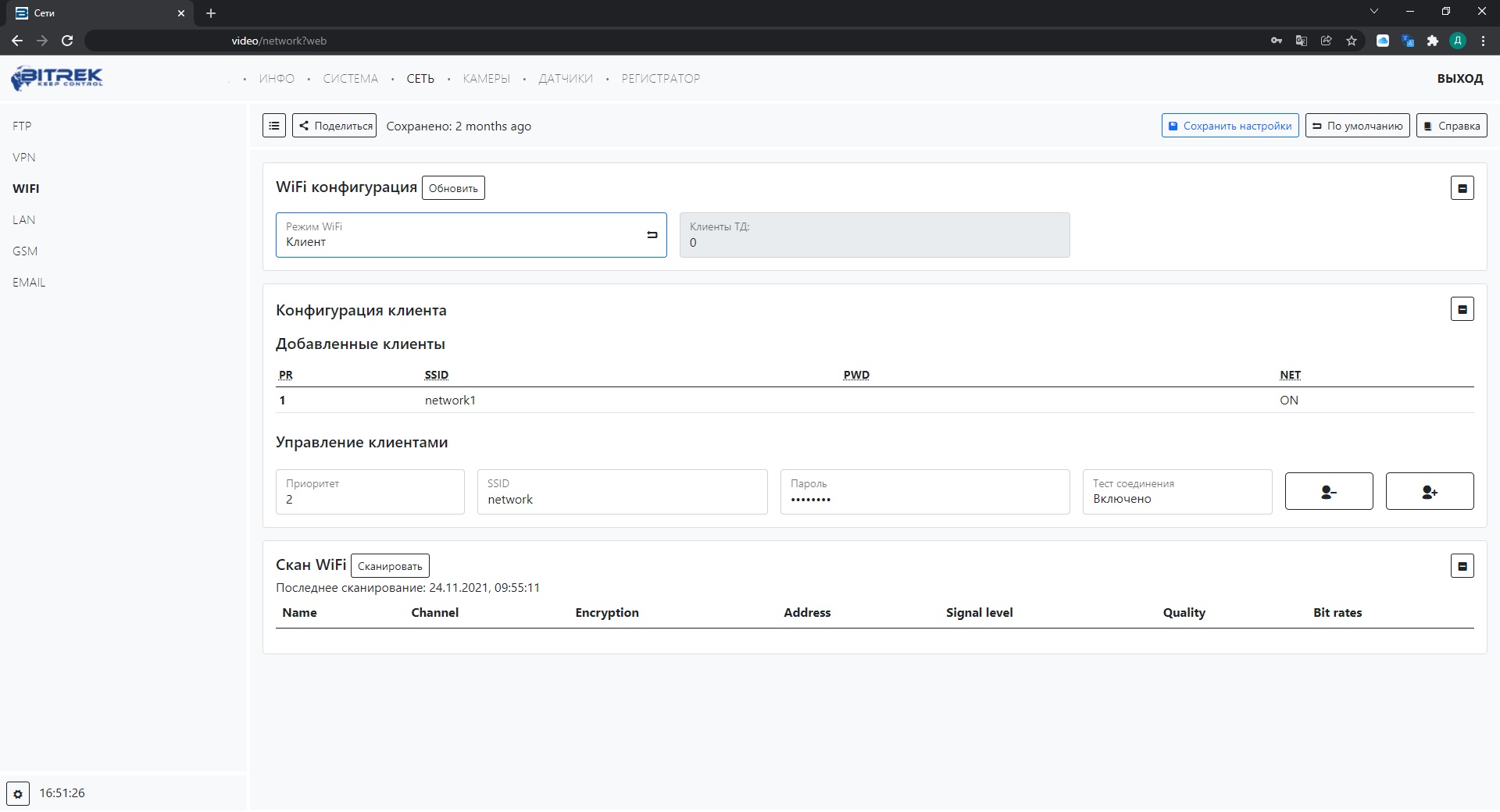Click the Поделиться share button
The image size is (1500, 812).
point(334,126)
